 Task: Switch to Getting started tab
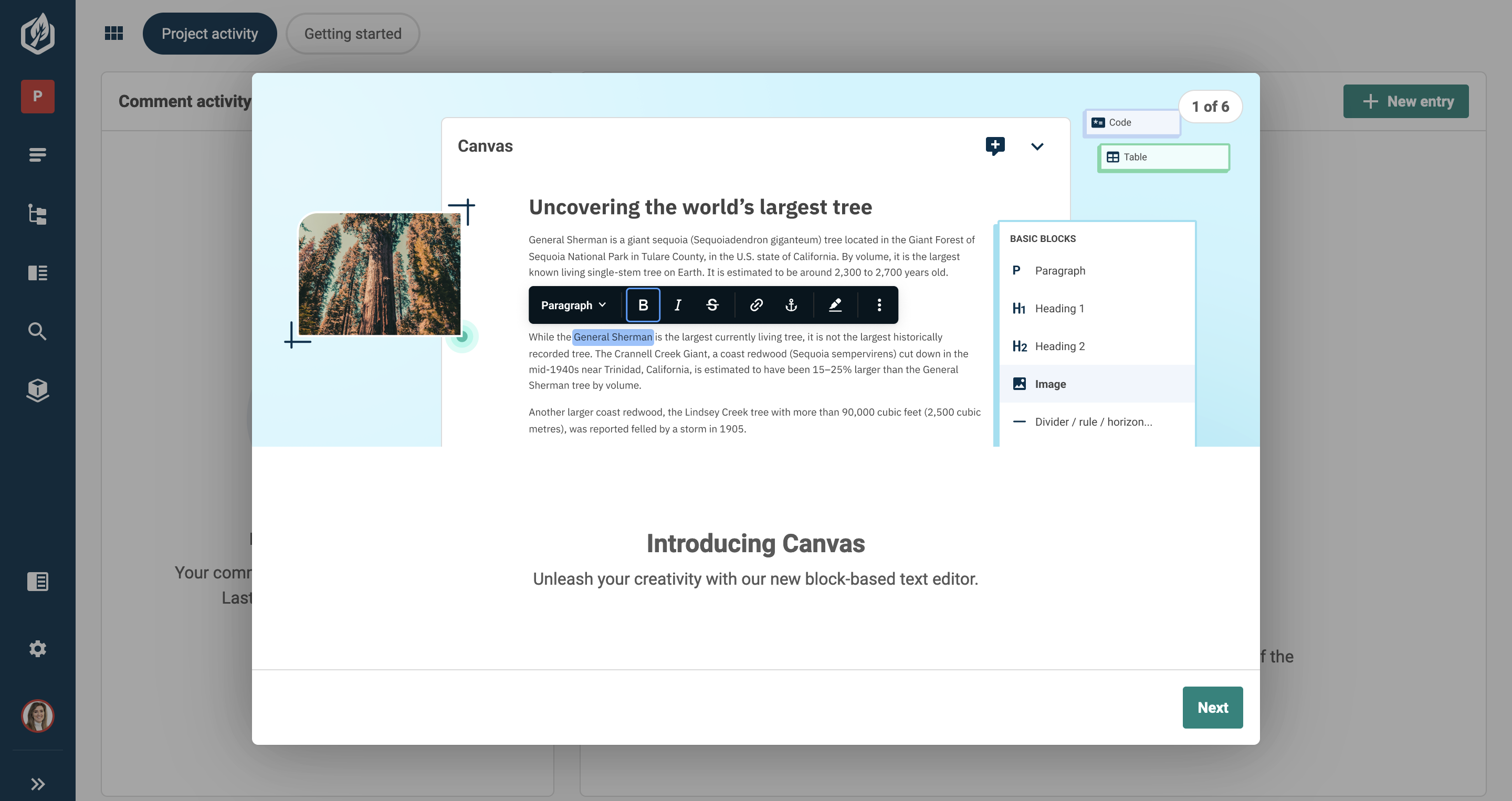(353, 34)
